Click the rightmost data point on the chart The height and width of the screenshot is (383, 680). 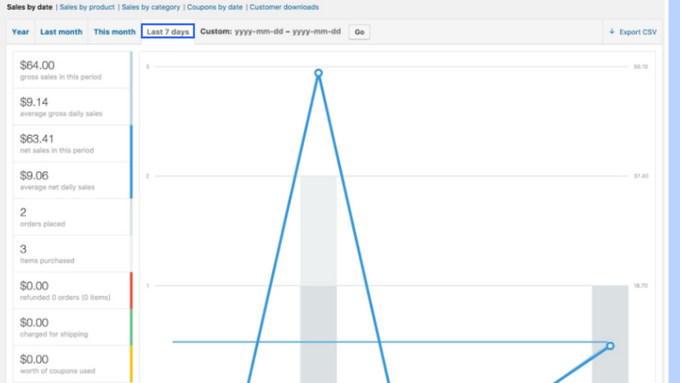click(x=610, y=346)
